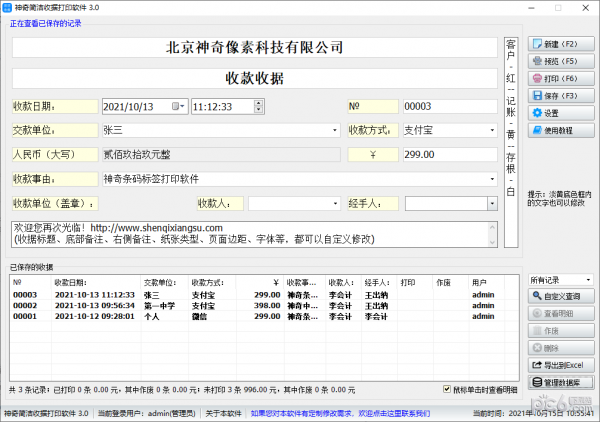Click the 自定义查询 custom query button
This screenshot has width=600, height=422.
[561, 296]
